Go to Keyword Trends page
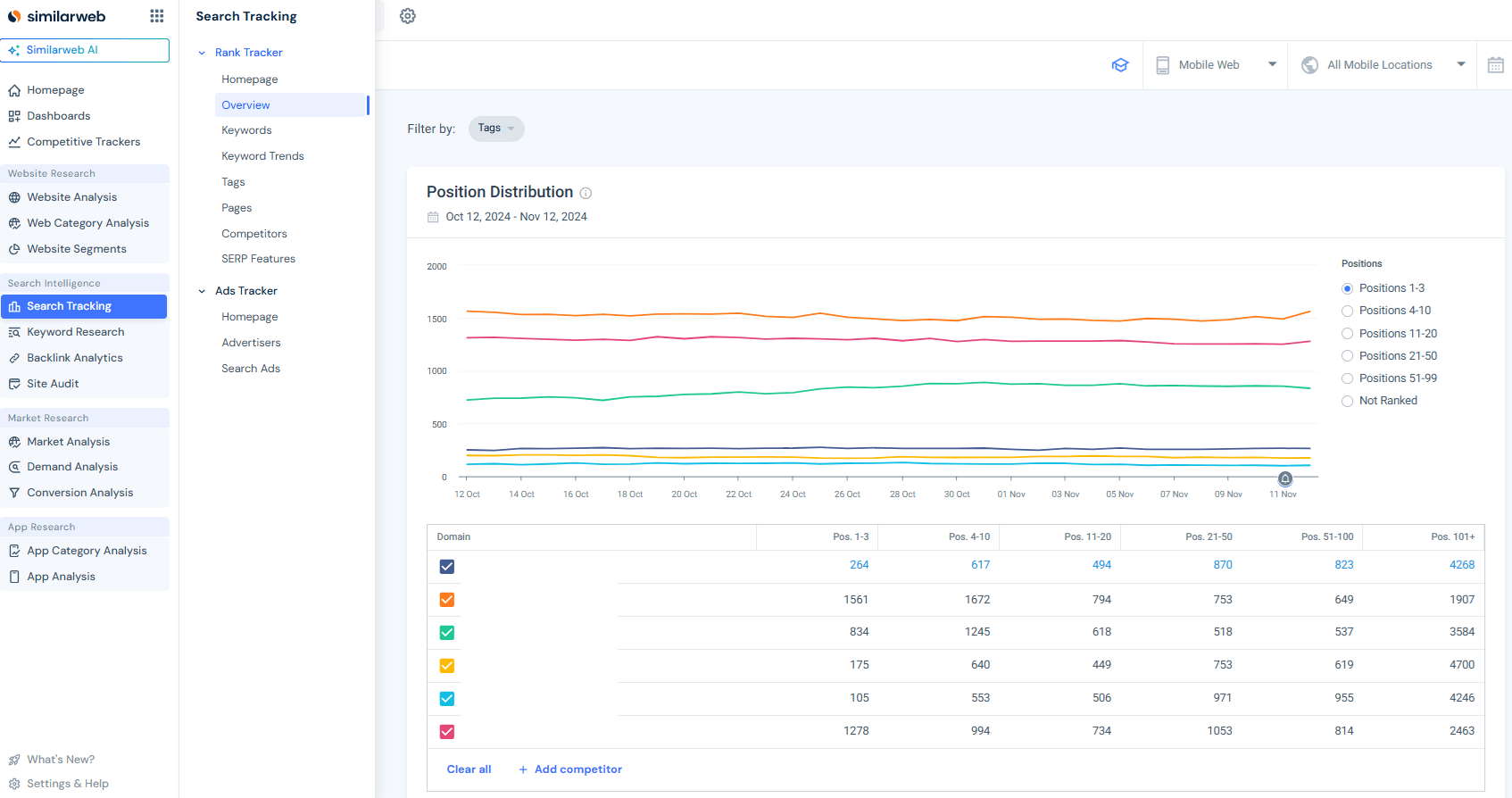The image size is (1512, 798). click(262, 156)
